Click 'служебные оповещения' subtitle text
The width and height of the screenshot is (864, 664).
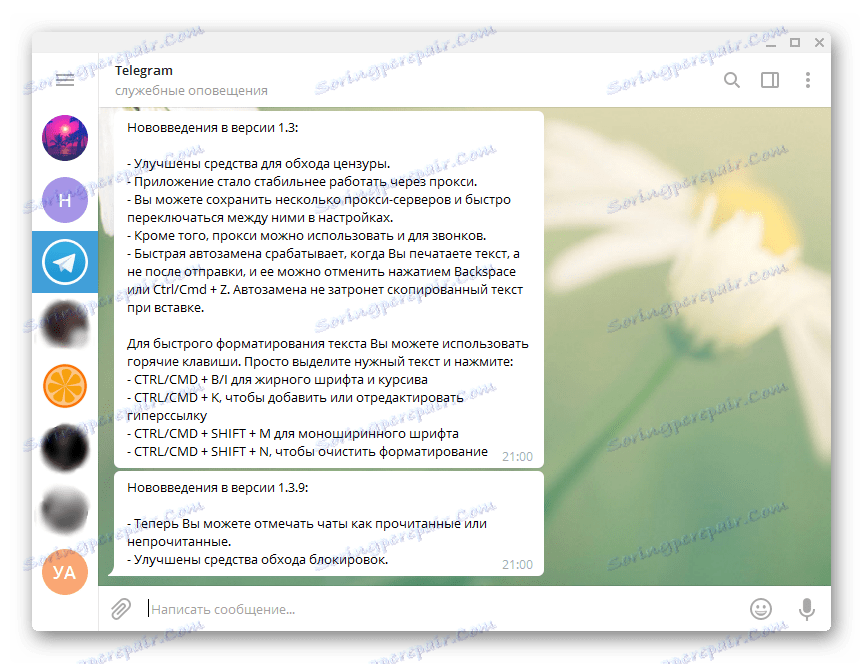[x=191, y=90]
